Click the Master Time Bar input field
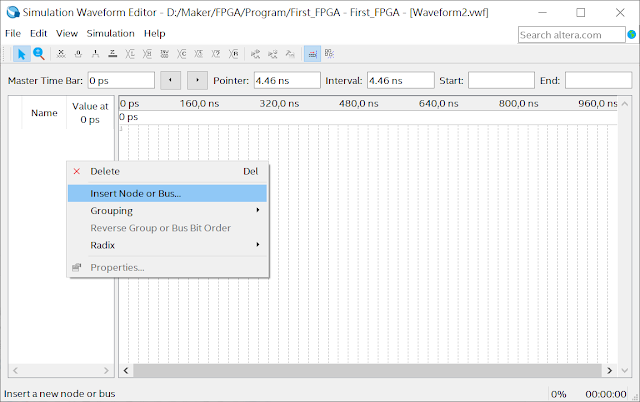This screenshot has width=640, height=402. tap(122, 80)
